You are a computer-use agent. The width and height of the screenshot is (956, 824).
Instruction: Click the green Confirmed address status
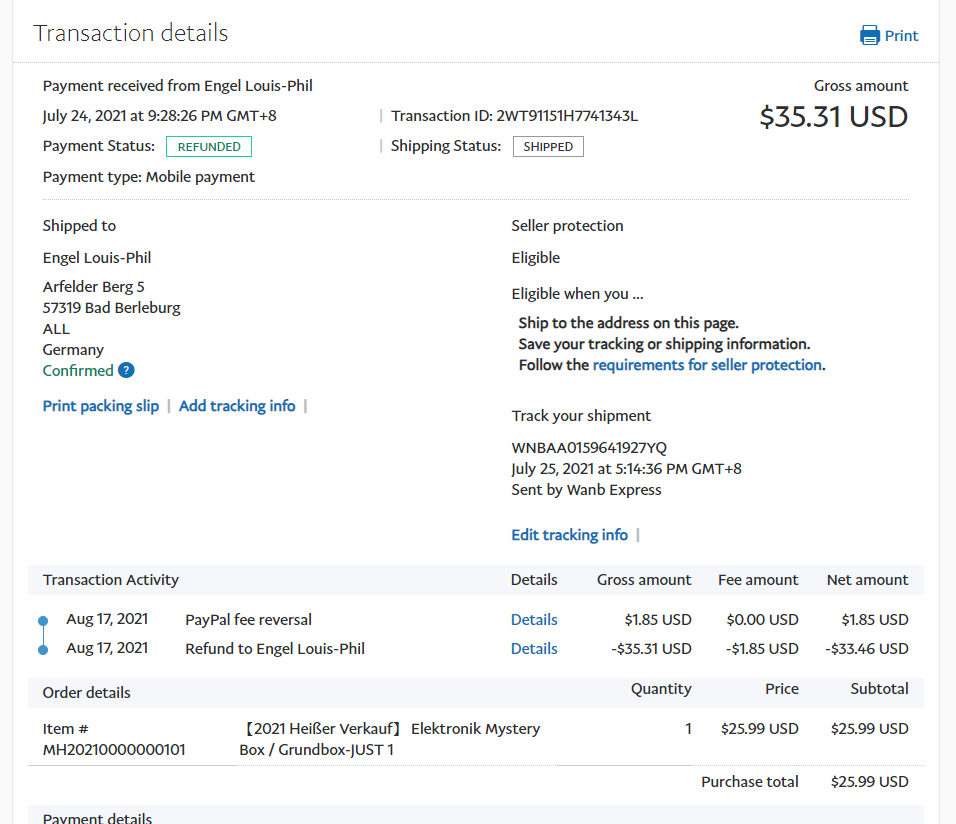78,371
